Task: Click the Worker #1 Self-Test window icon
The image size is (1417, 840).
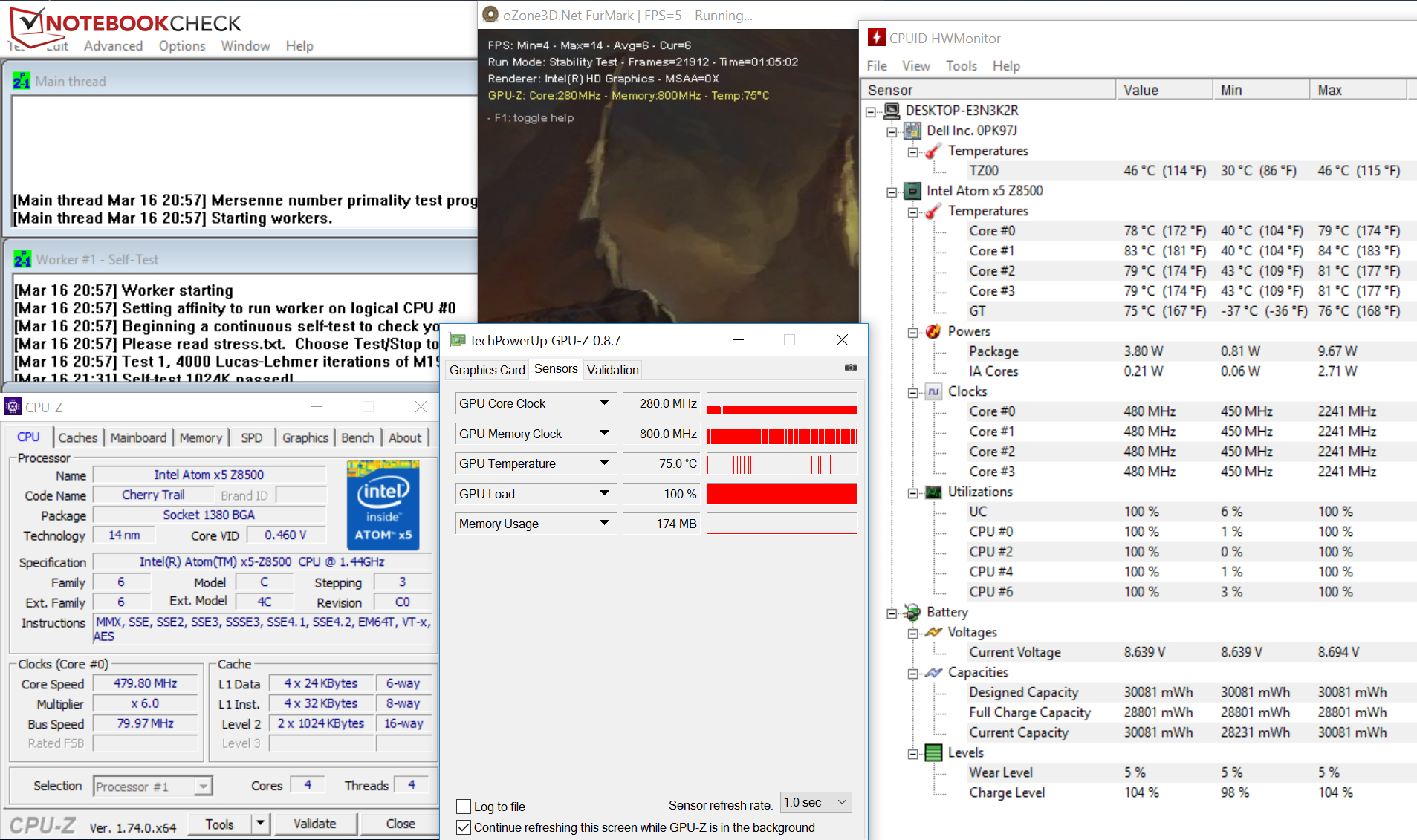Action: pos(22,259)
